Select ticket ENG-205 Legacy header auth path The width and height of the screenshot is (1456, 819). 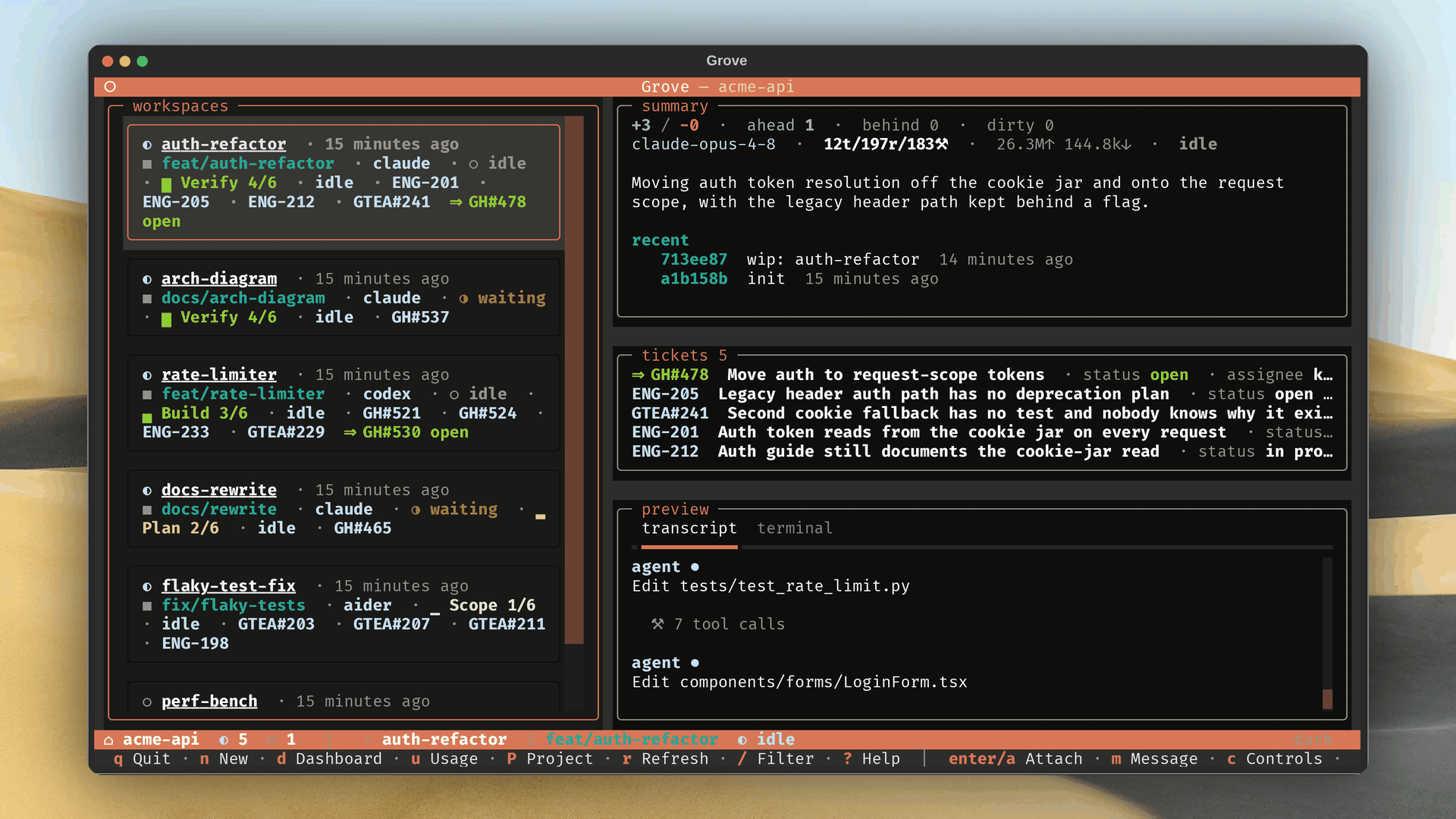click(982, 394)
